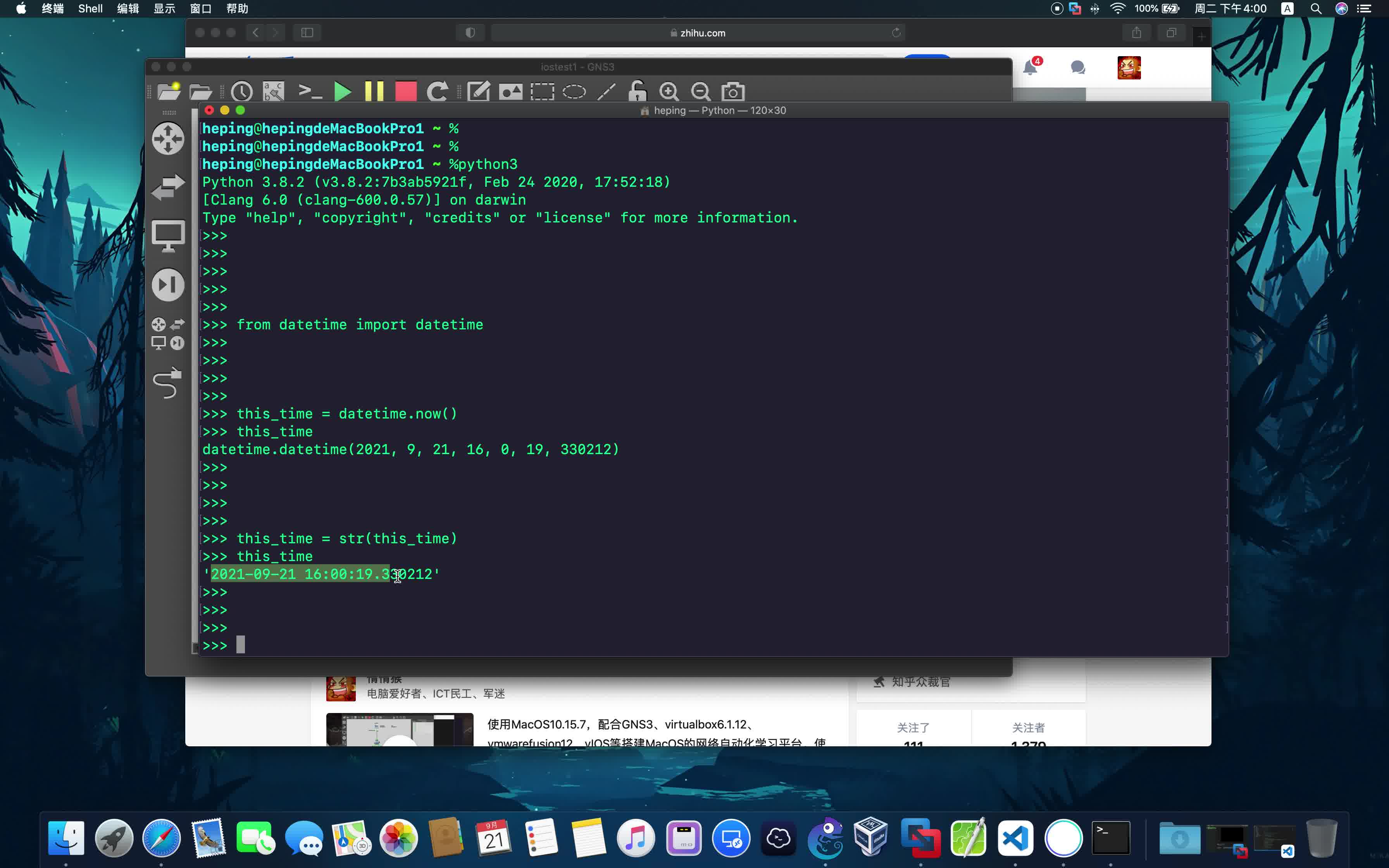Click terminal title 'heping — Python — 120×30'
Viewport: 1389px width, 868px height.
point(720,110)
